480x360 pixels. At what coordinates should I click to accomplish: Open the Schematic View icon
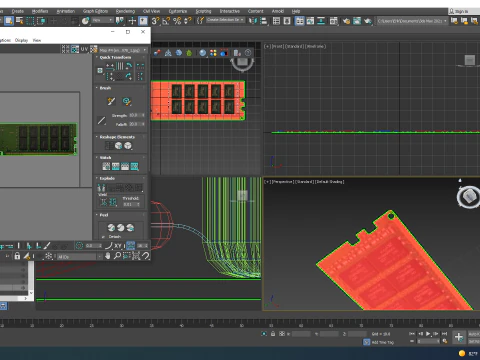point(321,21)
